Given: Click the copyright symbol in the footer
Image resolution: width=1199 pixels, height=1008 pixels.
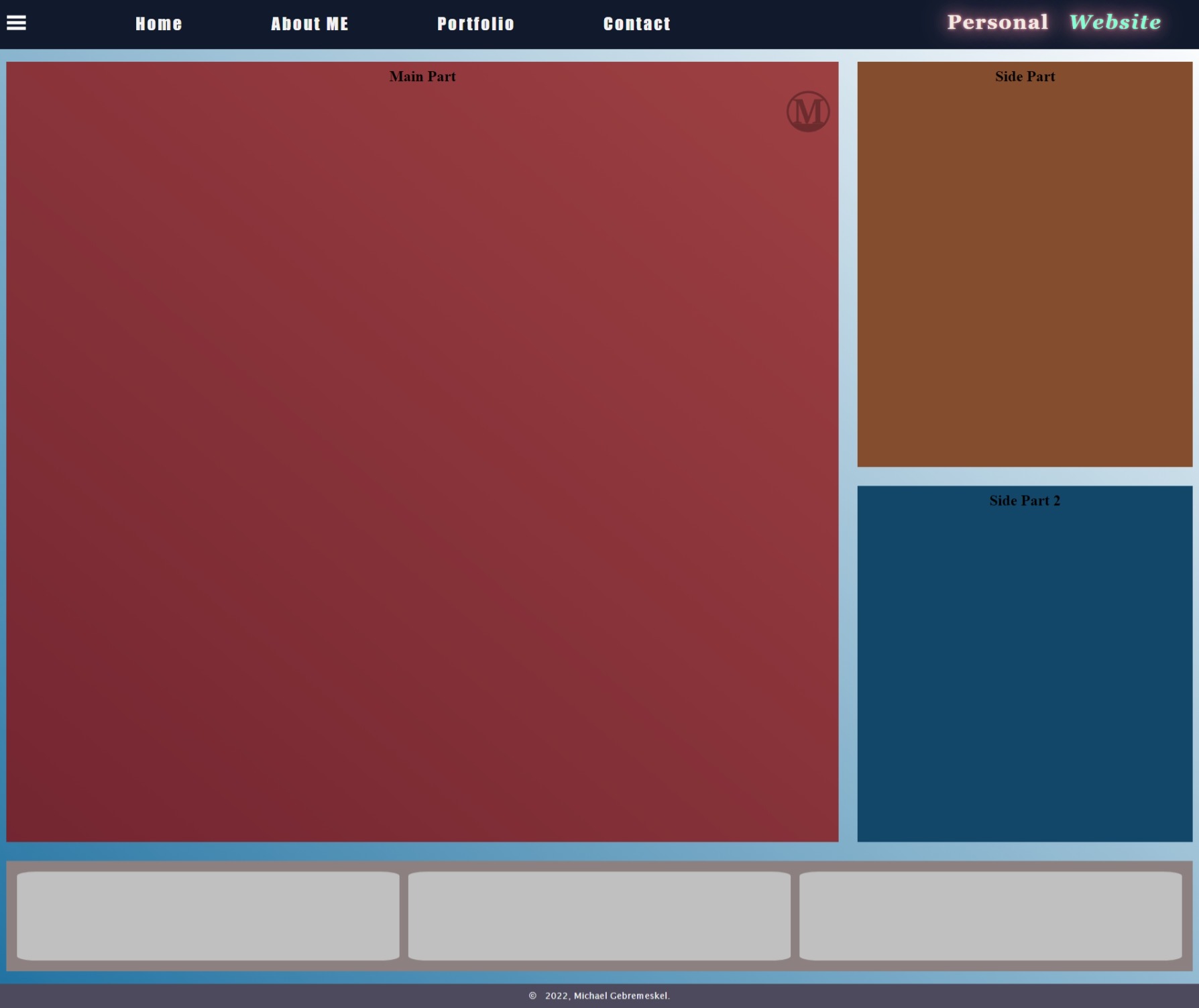Looking at the screenshot, I should [532, 996].
